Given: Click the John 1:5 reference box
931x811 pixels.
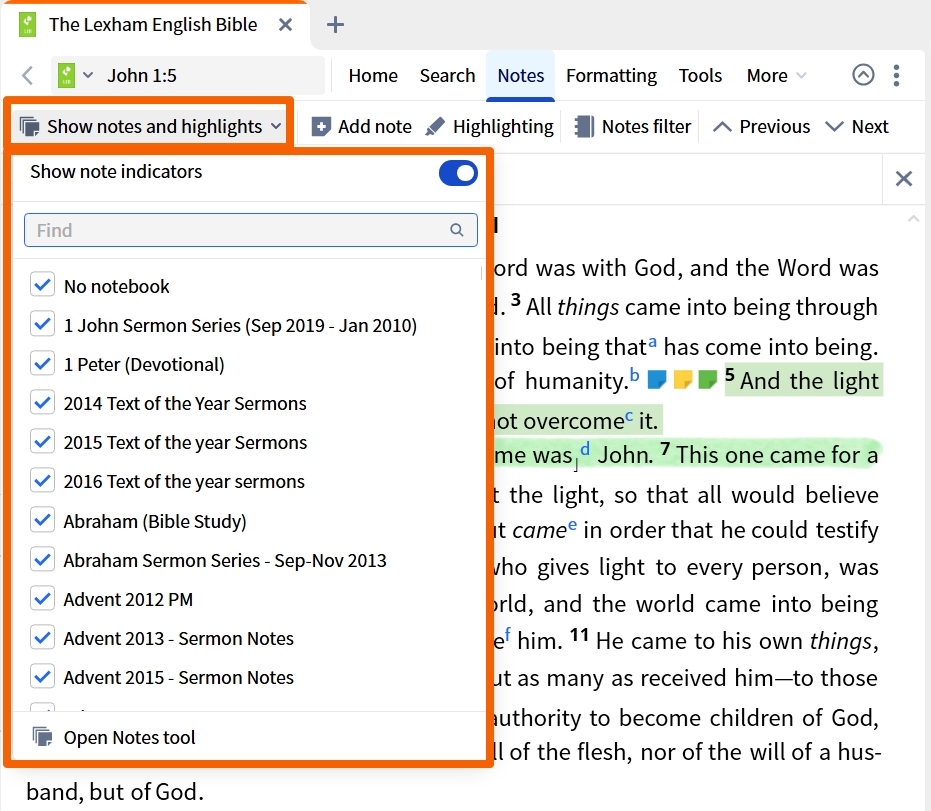Looking at the screenshot, I should [188, 75].
